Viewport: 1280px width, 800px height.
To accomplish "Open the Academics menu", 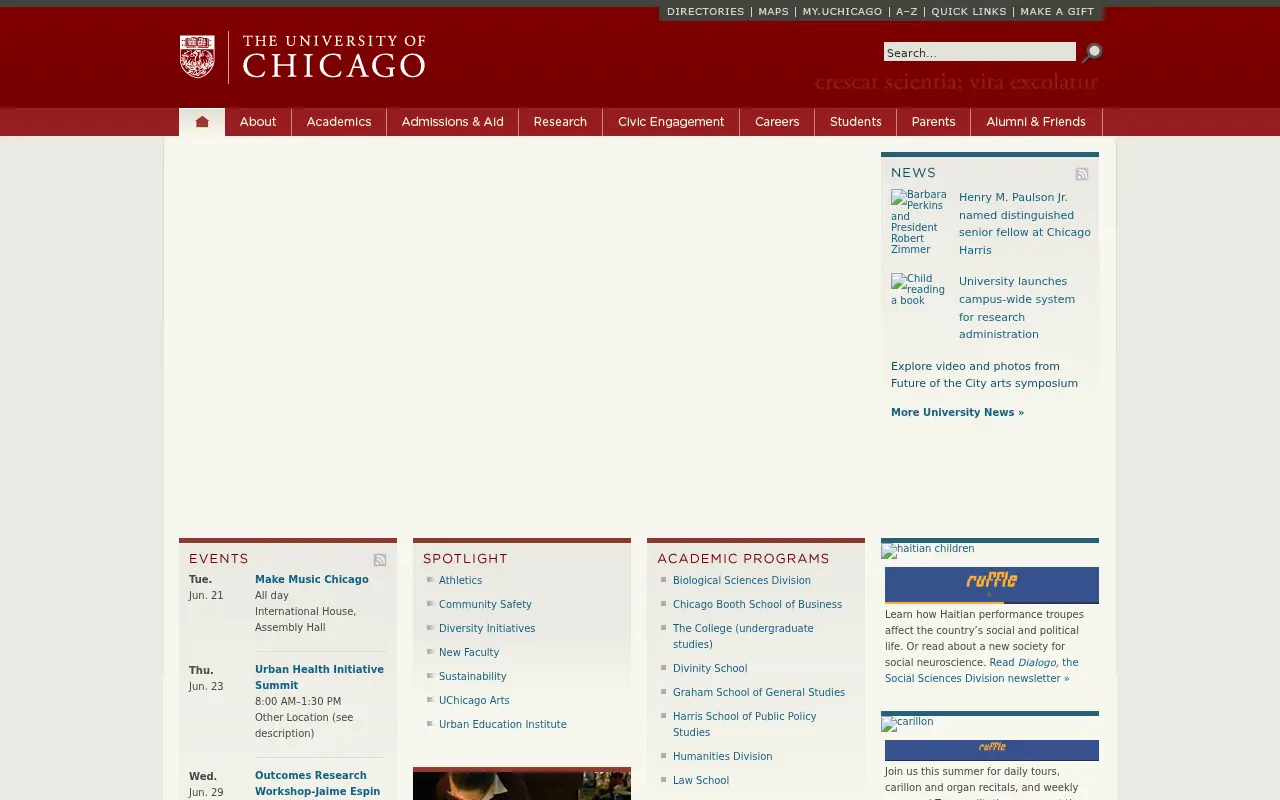I will coord(339,122).
